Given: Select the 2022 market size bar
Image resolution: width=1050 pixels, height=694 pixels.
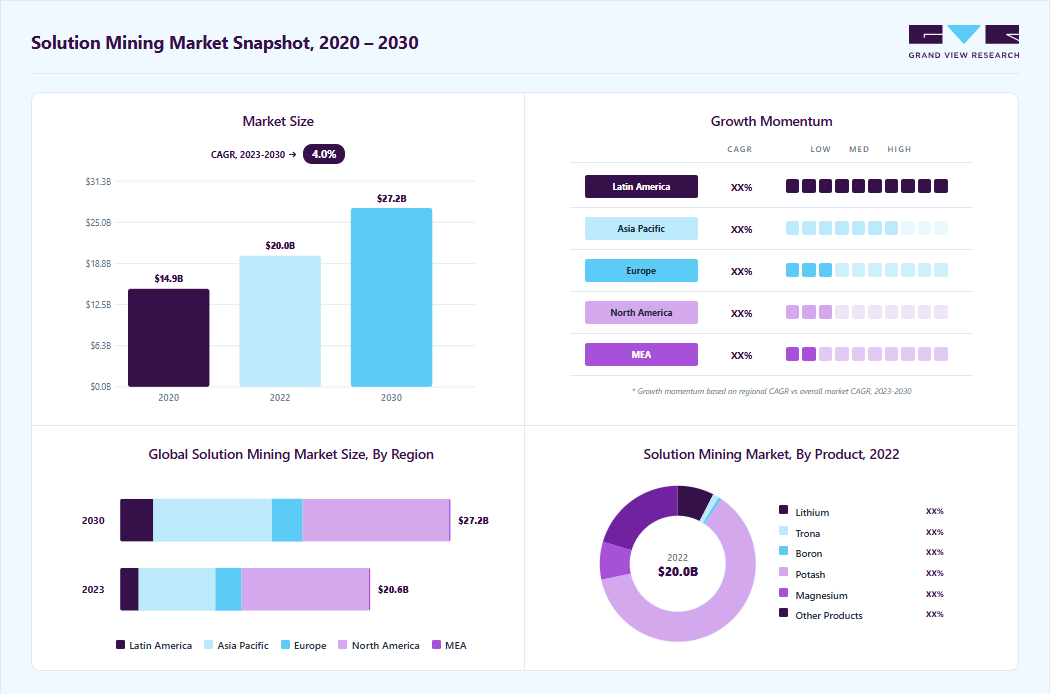Looking at the screenshot, I should [x=280, y=321].
